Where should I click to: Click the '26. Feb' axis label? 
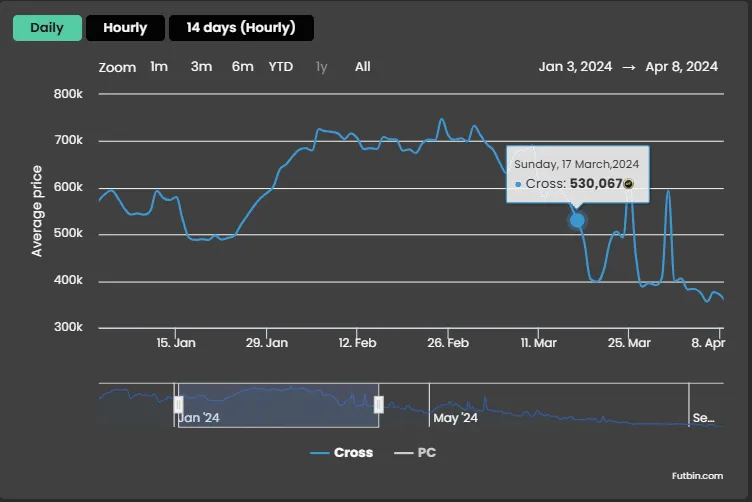click(448, 343)
